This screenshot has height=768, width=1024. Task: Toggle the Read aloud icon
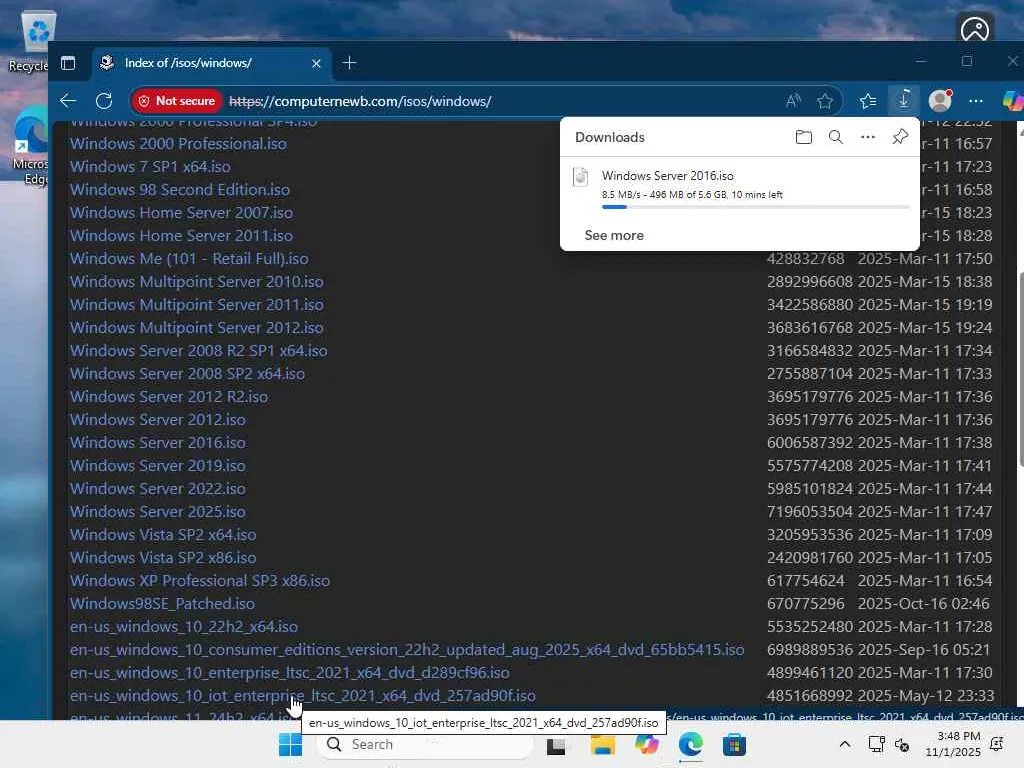tap(793, 101)
